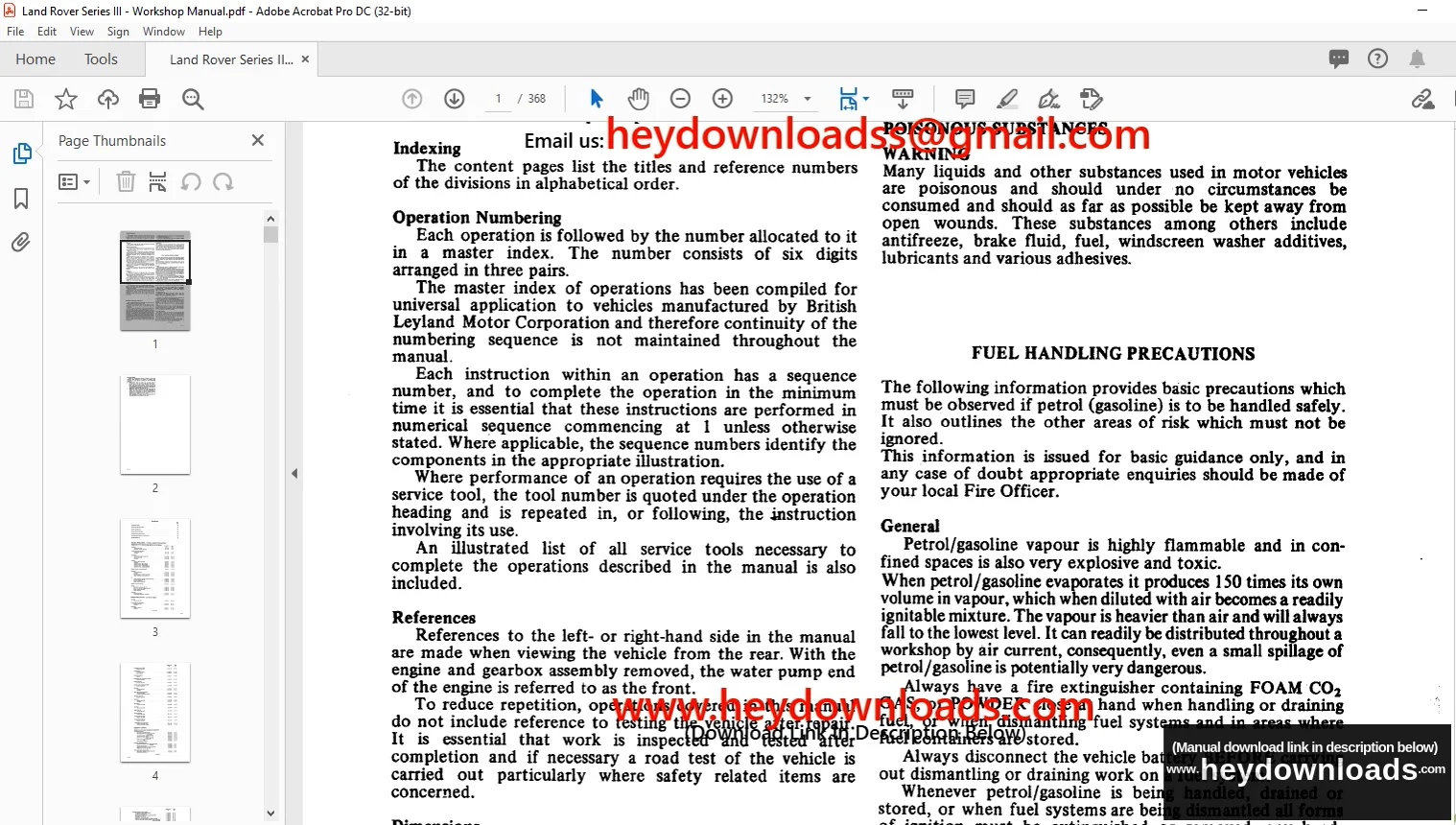Switch to the Home tab

pyautogui.click(x=35, y=59)
